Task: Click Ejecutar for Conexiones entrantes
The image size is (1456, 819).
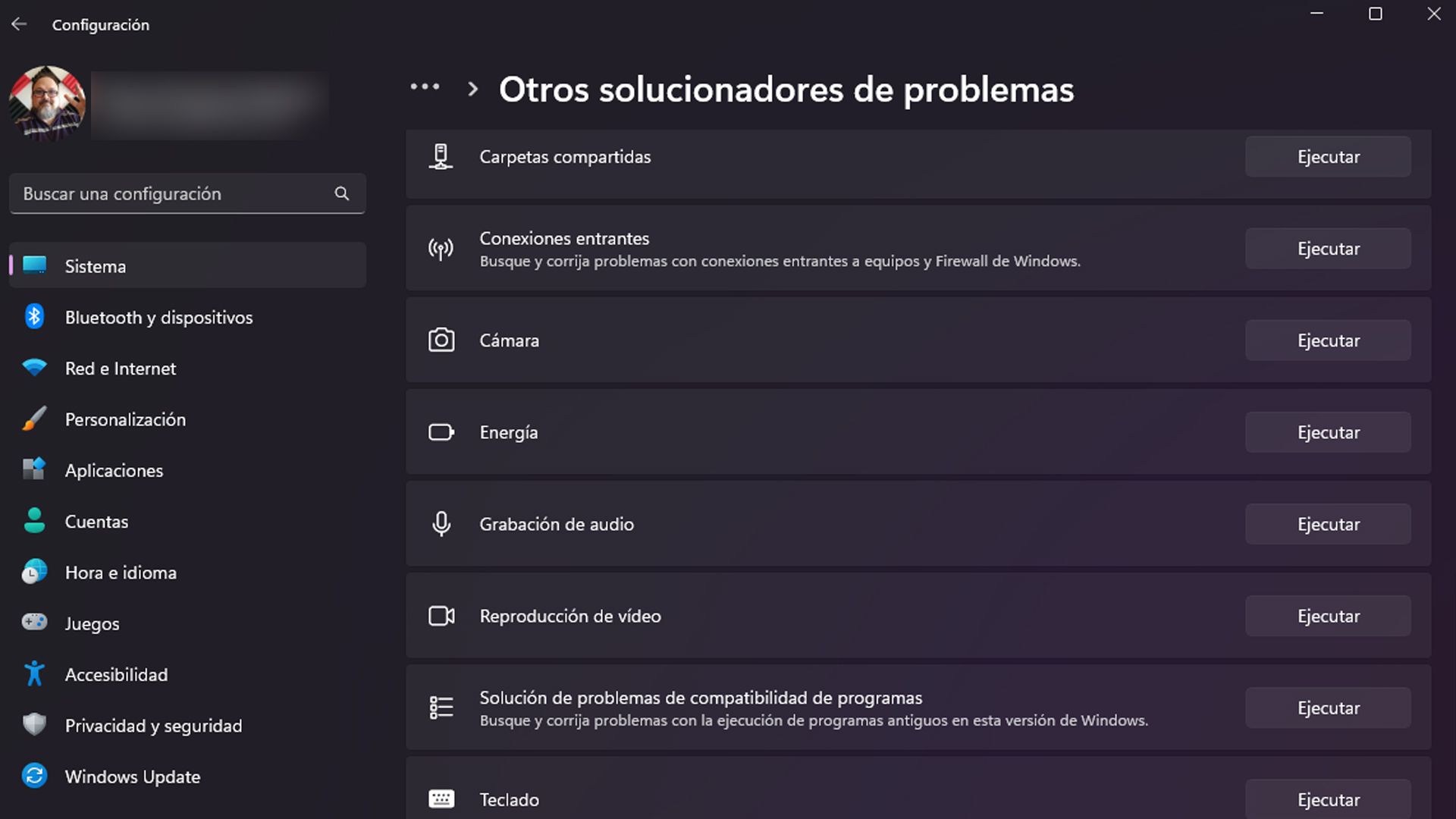Action: coord(1327,248)
